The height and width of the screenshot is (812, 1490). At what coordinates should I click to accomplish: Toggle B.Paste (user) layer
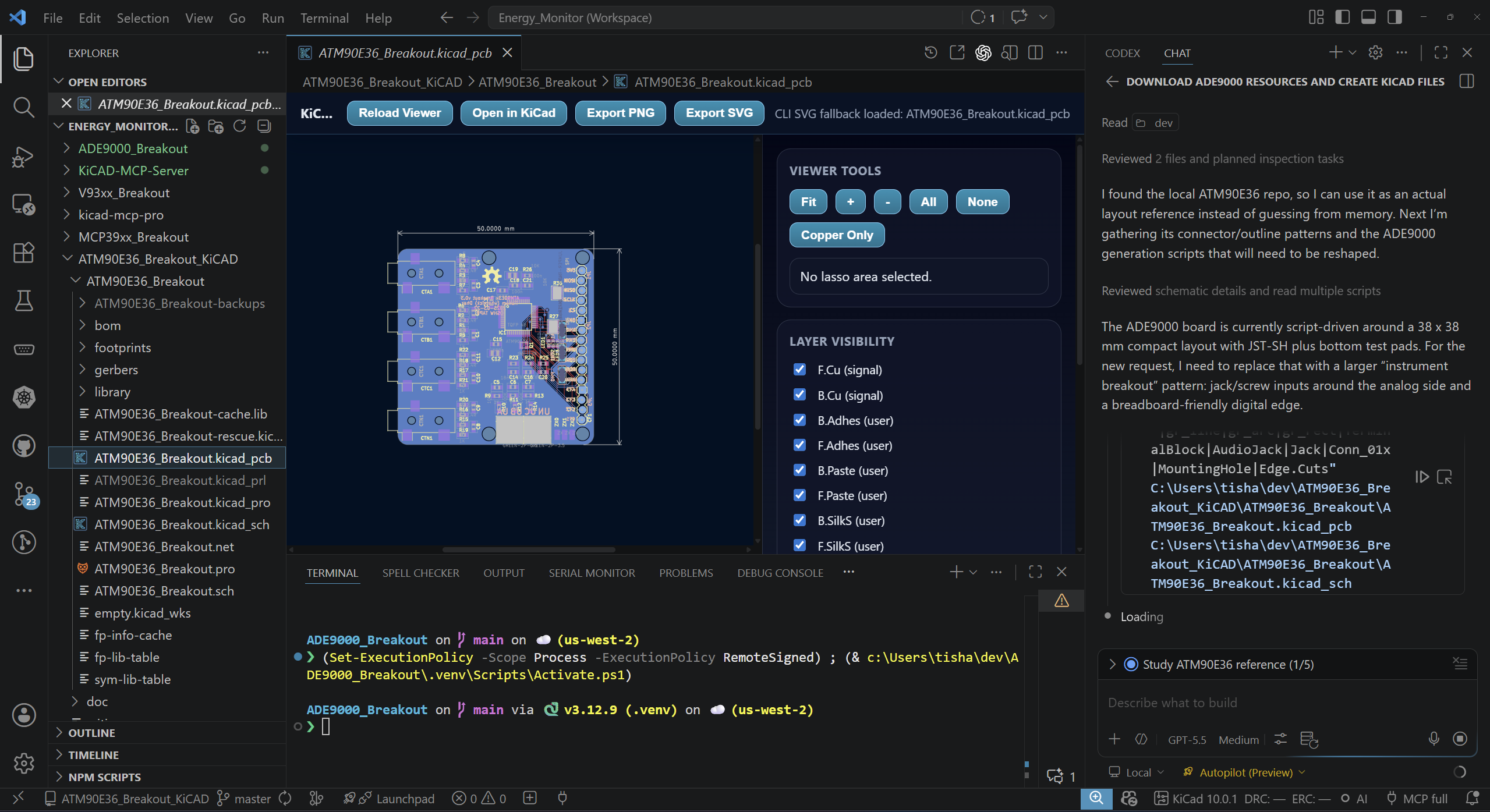tap(799, 470)
